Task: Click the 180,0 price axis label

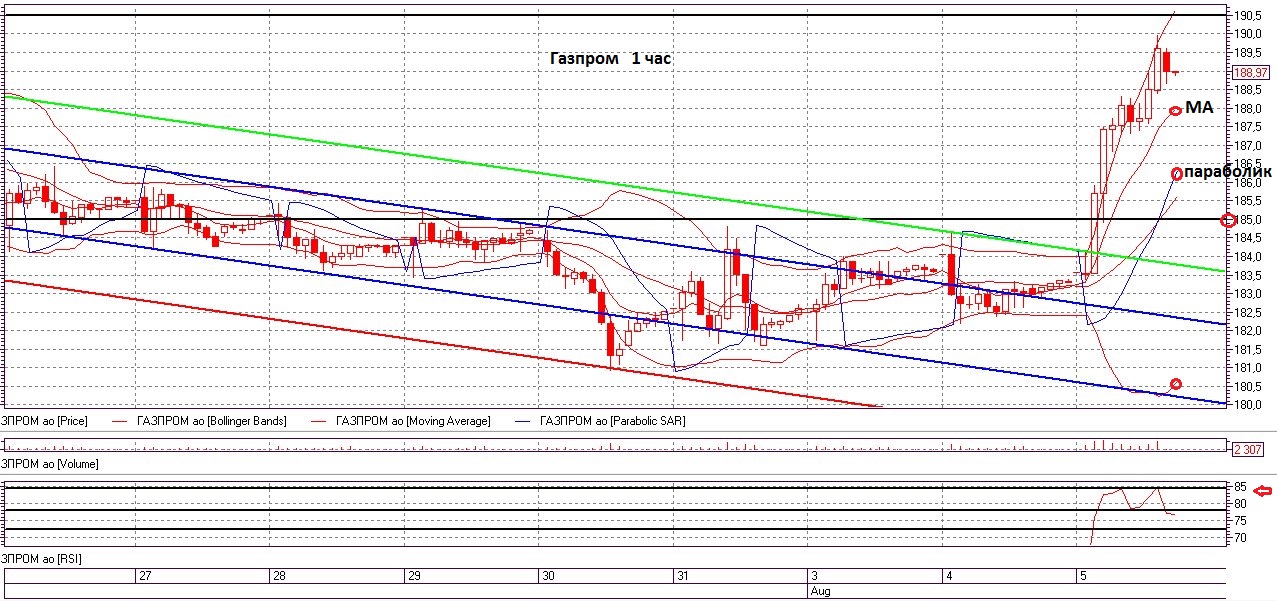Action: [1246, 405]
